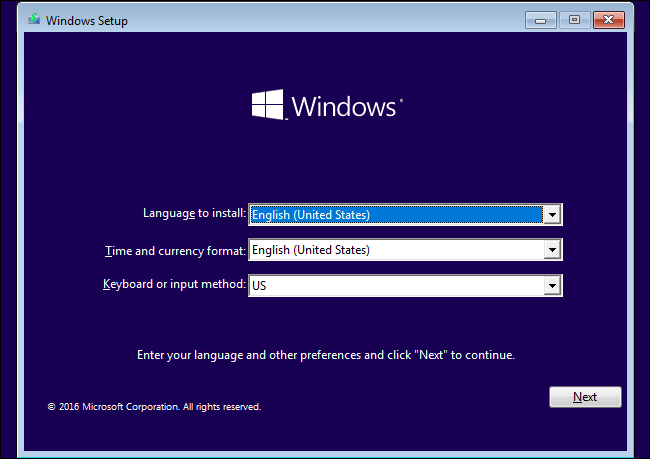Open the Time and currency format dropdown arrow
This screenshot has height=459, width=650.
tap(551, 250)
